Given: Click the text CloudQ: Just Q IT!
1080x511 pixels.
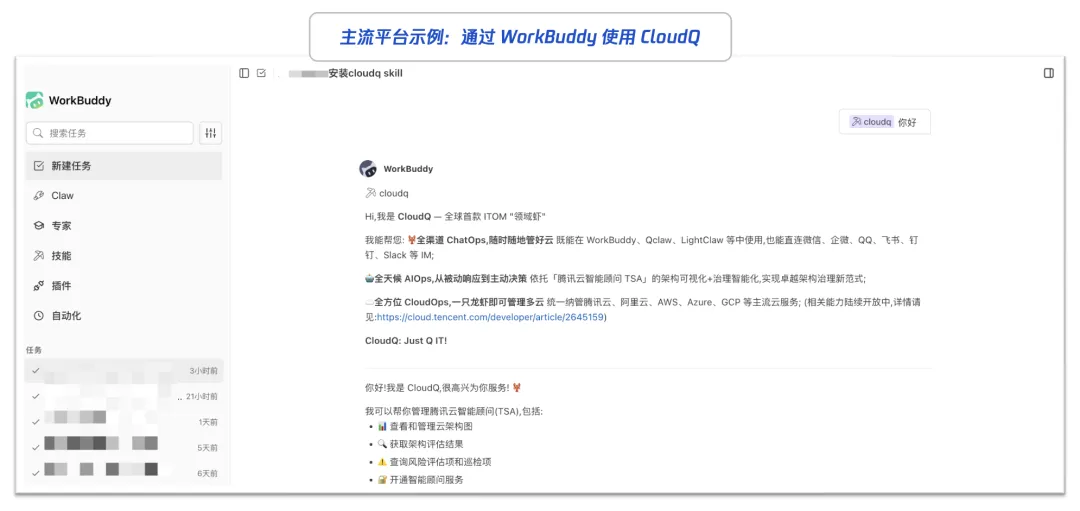Looking at the screenshot, I should (406, 340).
